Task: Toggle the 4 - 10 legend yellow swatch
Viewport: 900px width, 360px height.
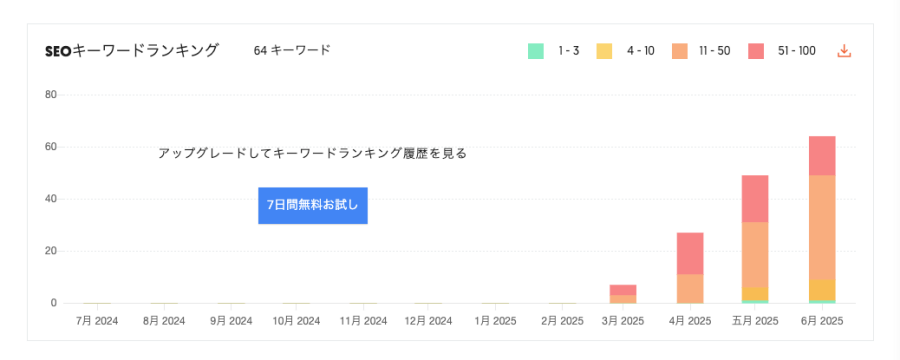Action: click(x=604, y=51)
